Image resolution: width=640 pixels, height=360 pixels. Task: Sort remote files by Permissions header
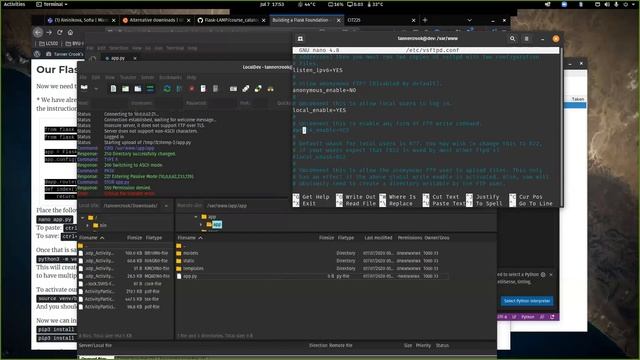tap(410, 238)
